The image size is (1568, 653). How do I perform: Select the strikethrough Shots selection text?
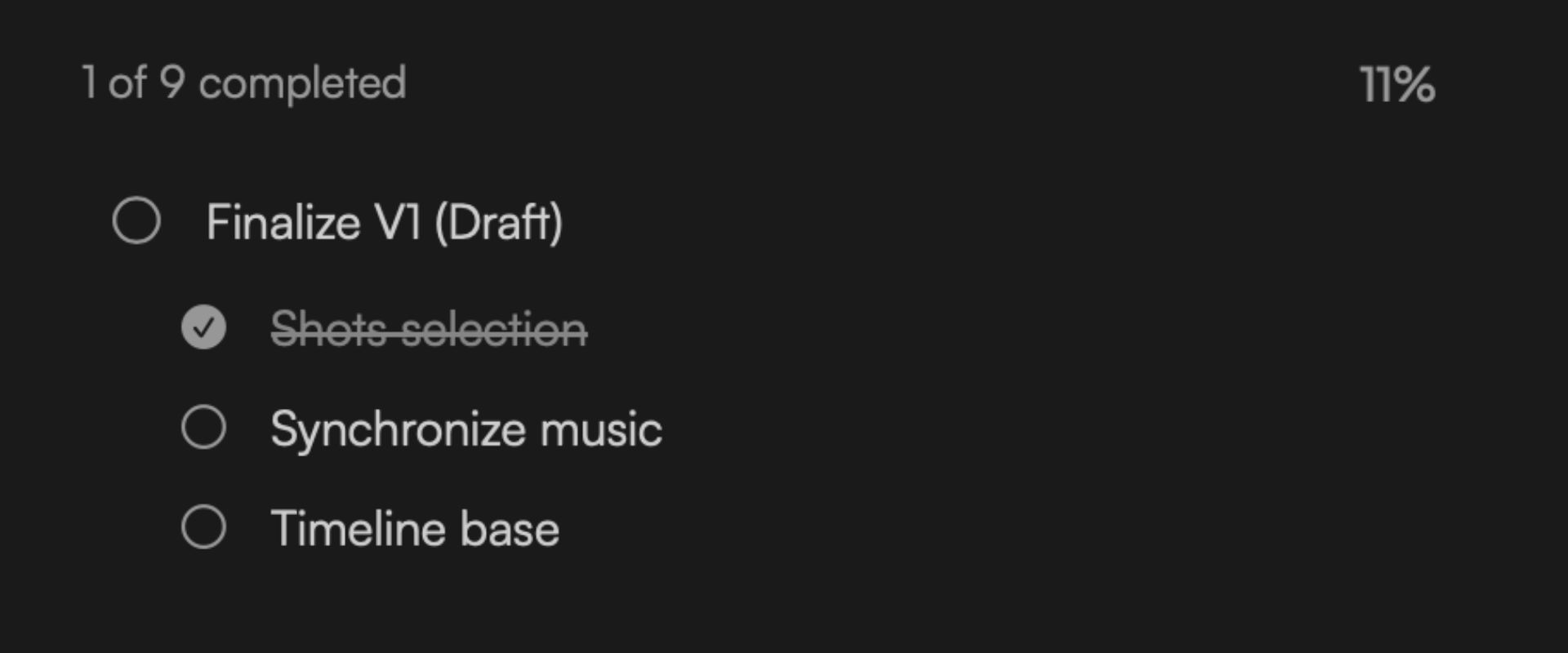point(429,329)
